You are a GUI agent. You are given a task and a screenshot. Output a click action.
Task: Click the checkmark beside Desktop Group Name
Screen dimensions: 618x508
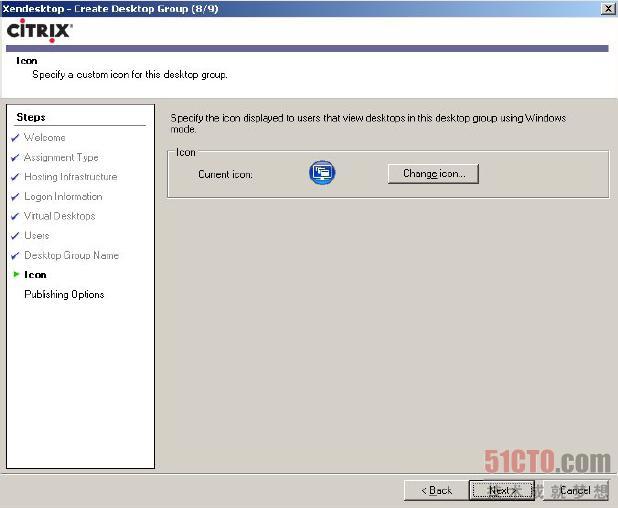[x=15, y=255]
